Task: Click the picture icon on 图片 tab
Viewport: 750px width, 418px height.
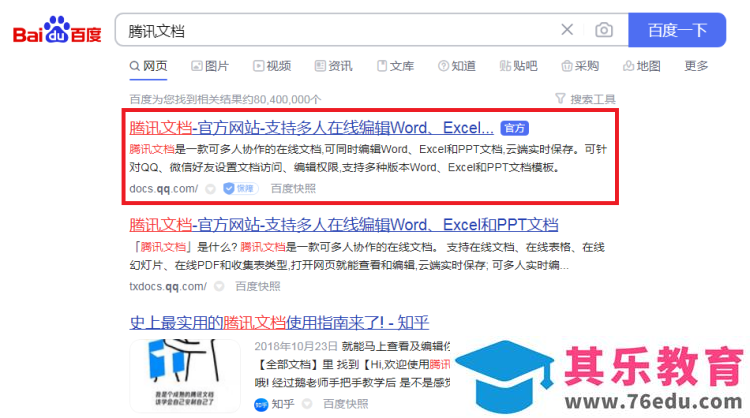Action: coord(196,66)
